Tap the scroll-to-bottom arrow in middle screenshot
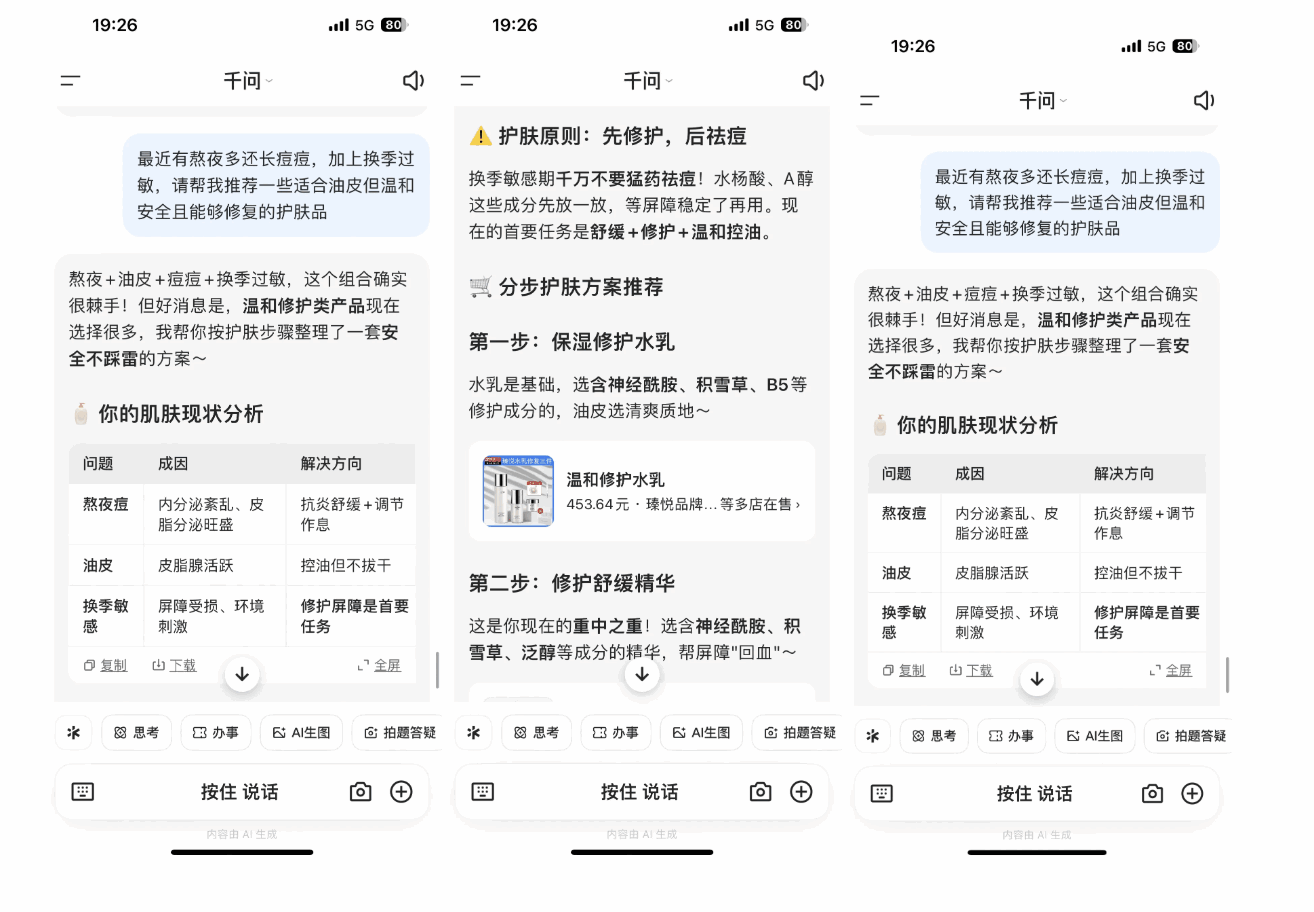The image size is (1314, 912). pos(642,674)
